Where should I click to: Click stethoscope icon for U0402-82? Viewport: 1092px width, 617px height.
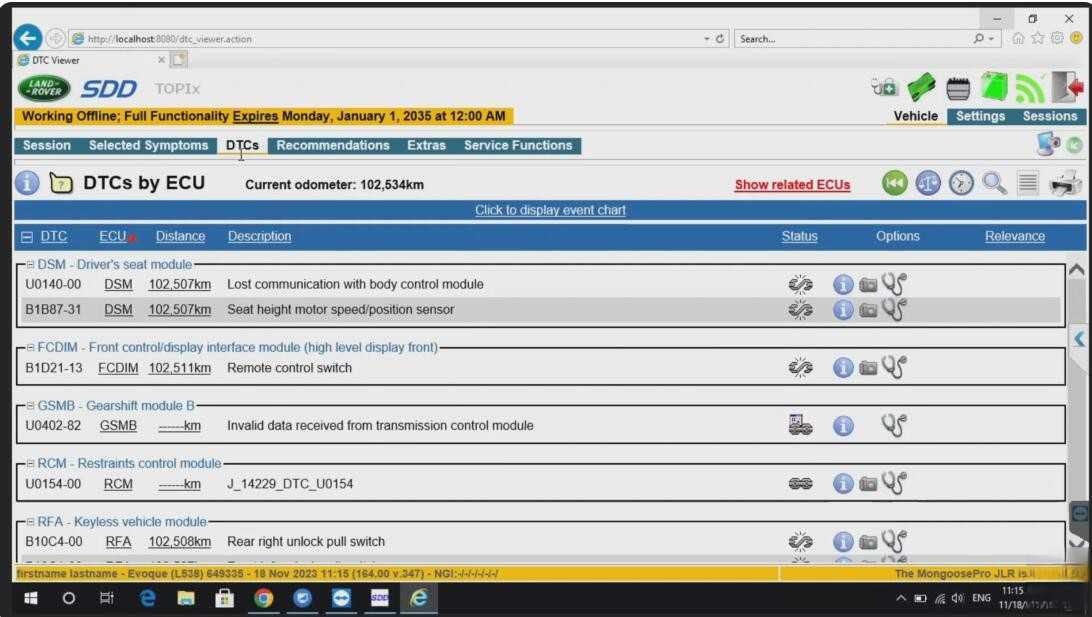click(x=894, y=425)
